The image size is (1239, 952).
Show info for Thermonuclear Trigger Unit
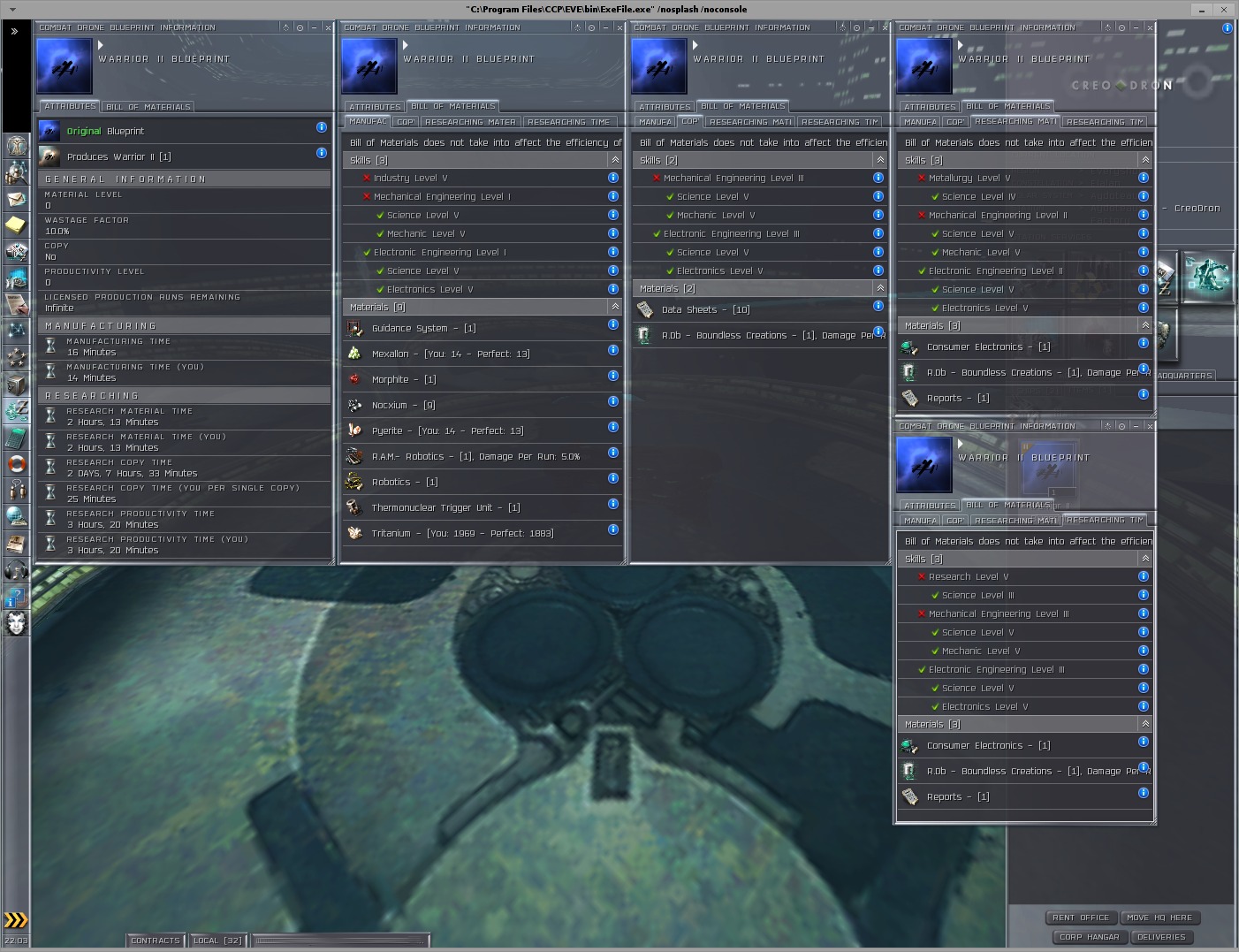613,504
